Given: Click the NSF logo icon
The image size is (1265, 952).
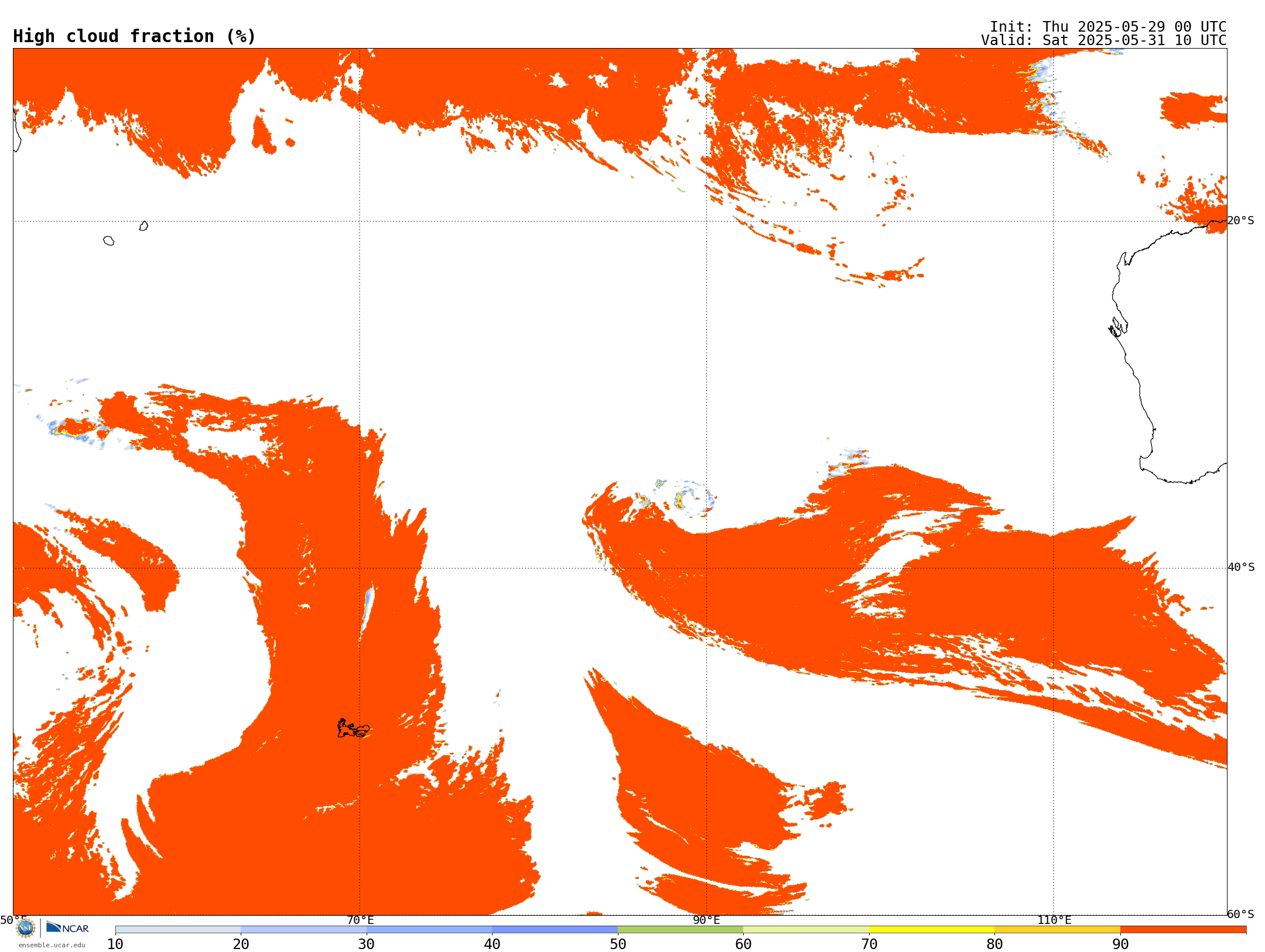Looking at the screenshot, I should [26, 929].
